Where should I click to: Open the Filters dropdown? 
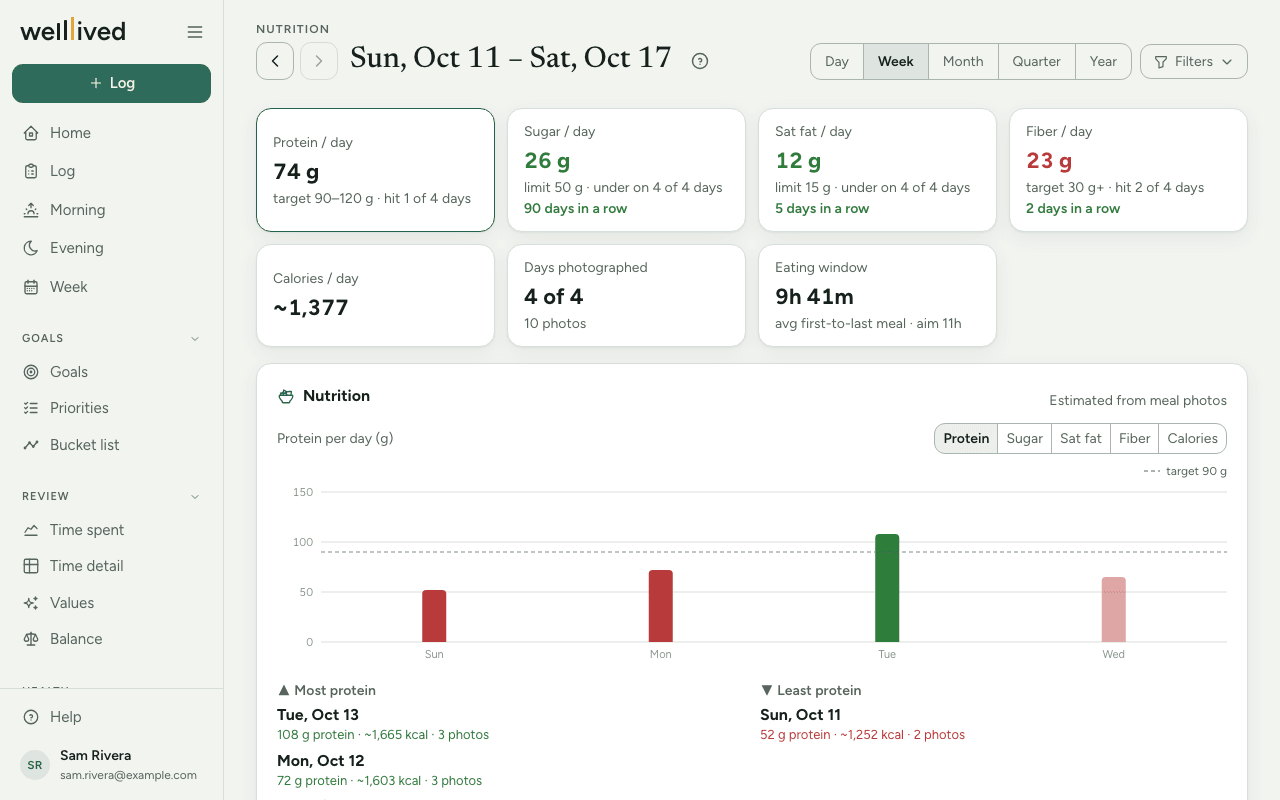[x=1194, y=61]
